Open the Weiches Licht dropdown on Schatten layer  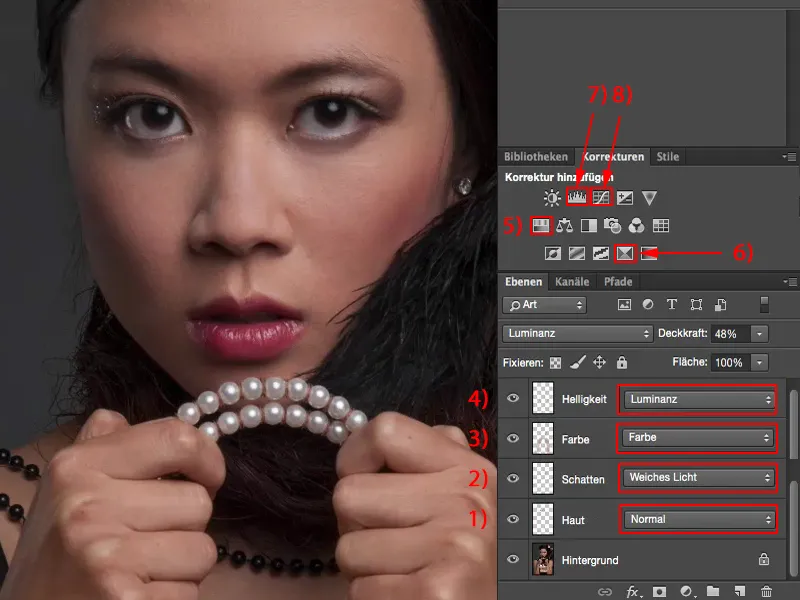click(x=698, y=478)
